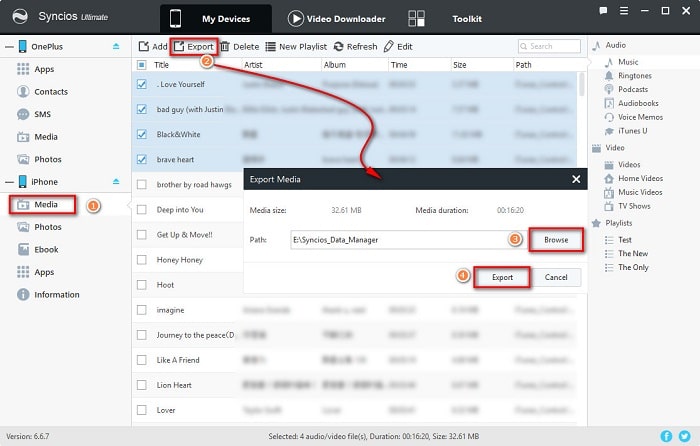700x446 pixels.
Task: Collapse the Playlists section in right panel
Action: pos(597,223)
